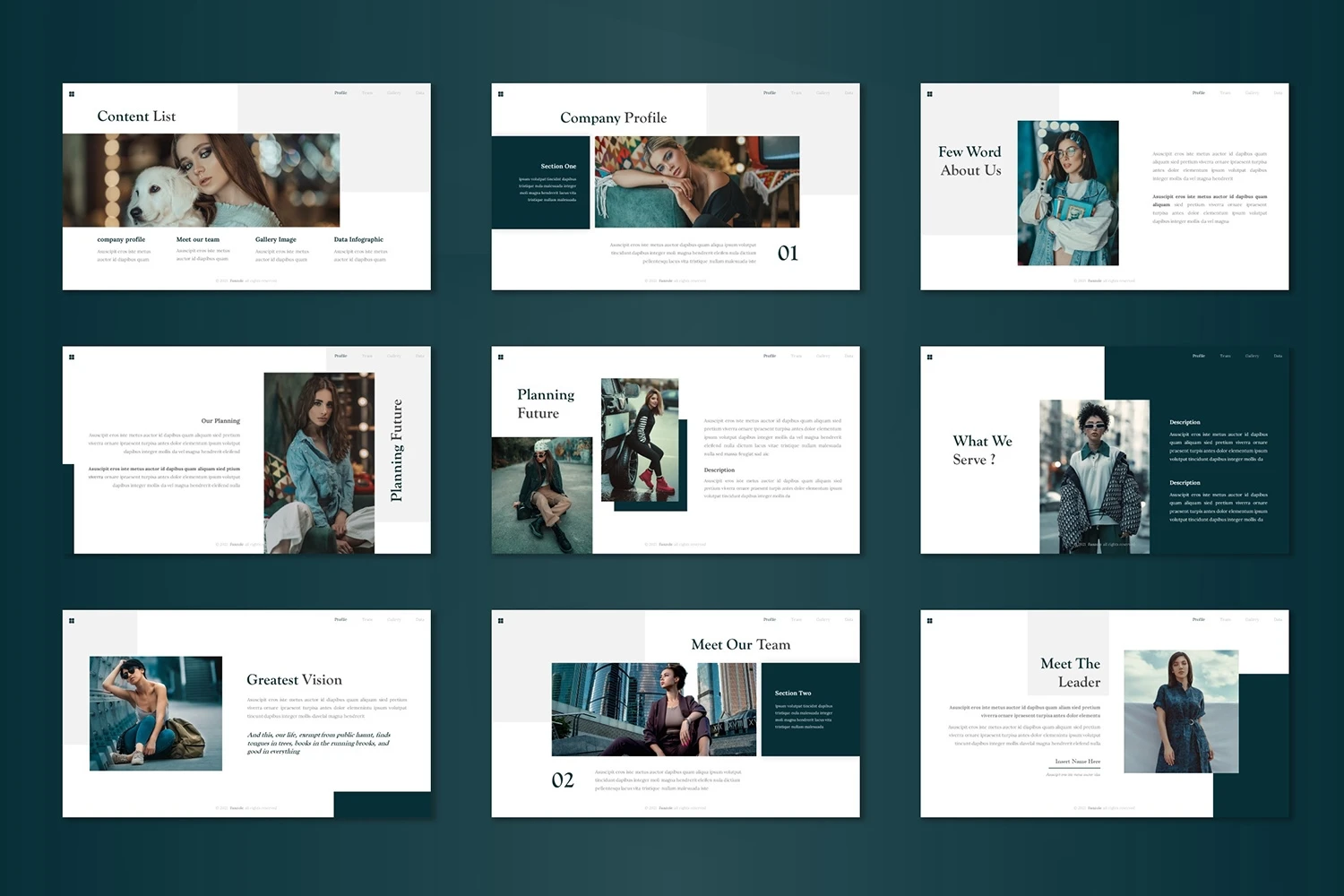The height and width of the screenshot is (896, 1344).
Task: Open 'Meet our team' link on Content List slide
Action: pyautogui.click(x=198, y=240)
